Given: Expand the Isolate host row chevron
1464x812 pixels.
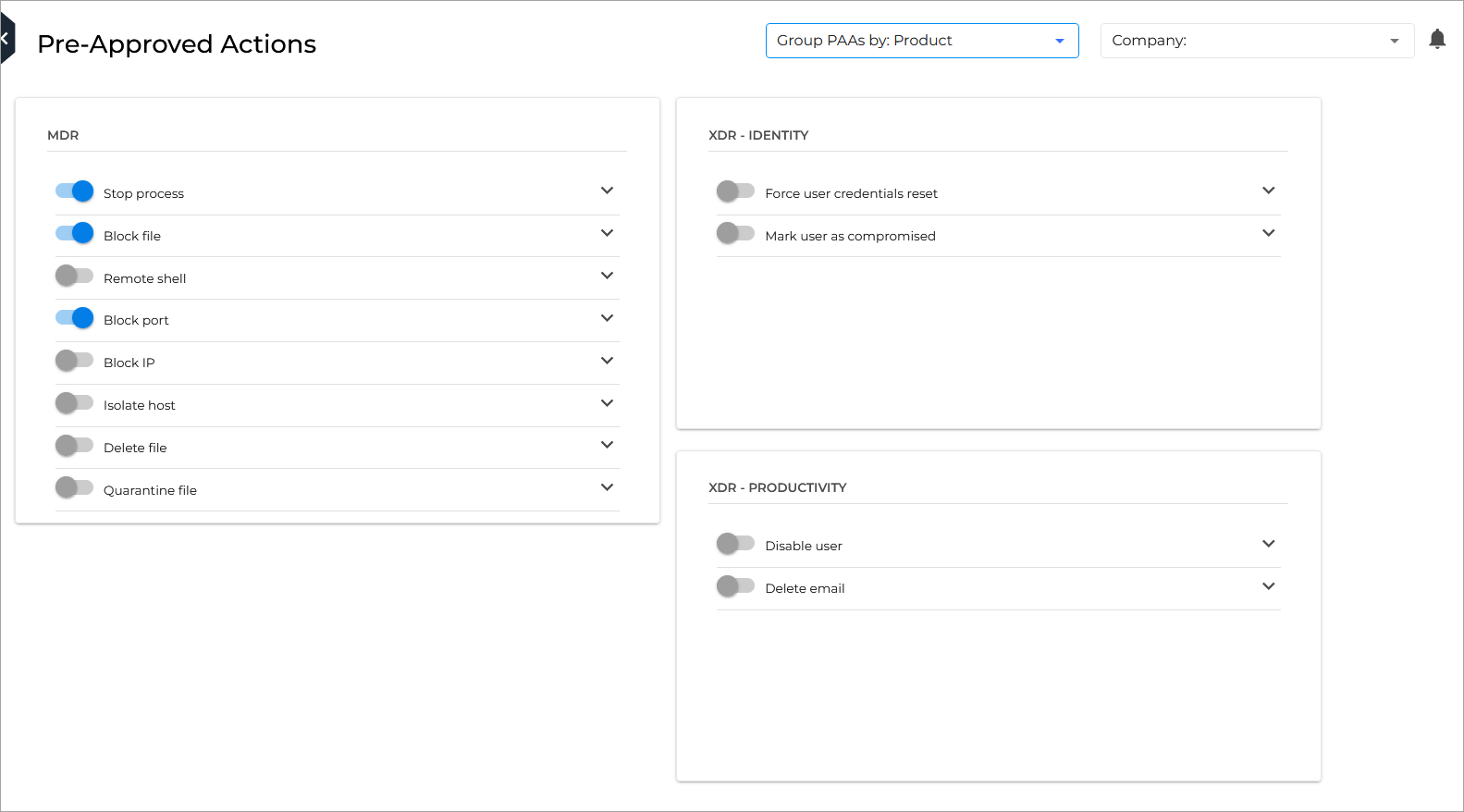Looking at the screenshot, I should click(x=607, y=403).
